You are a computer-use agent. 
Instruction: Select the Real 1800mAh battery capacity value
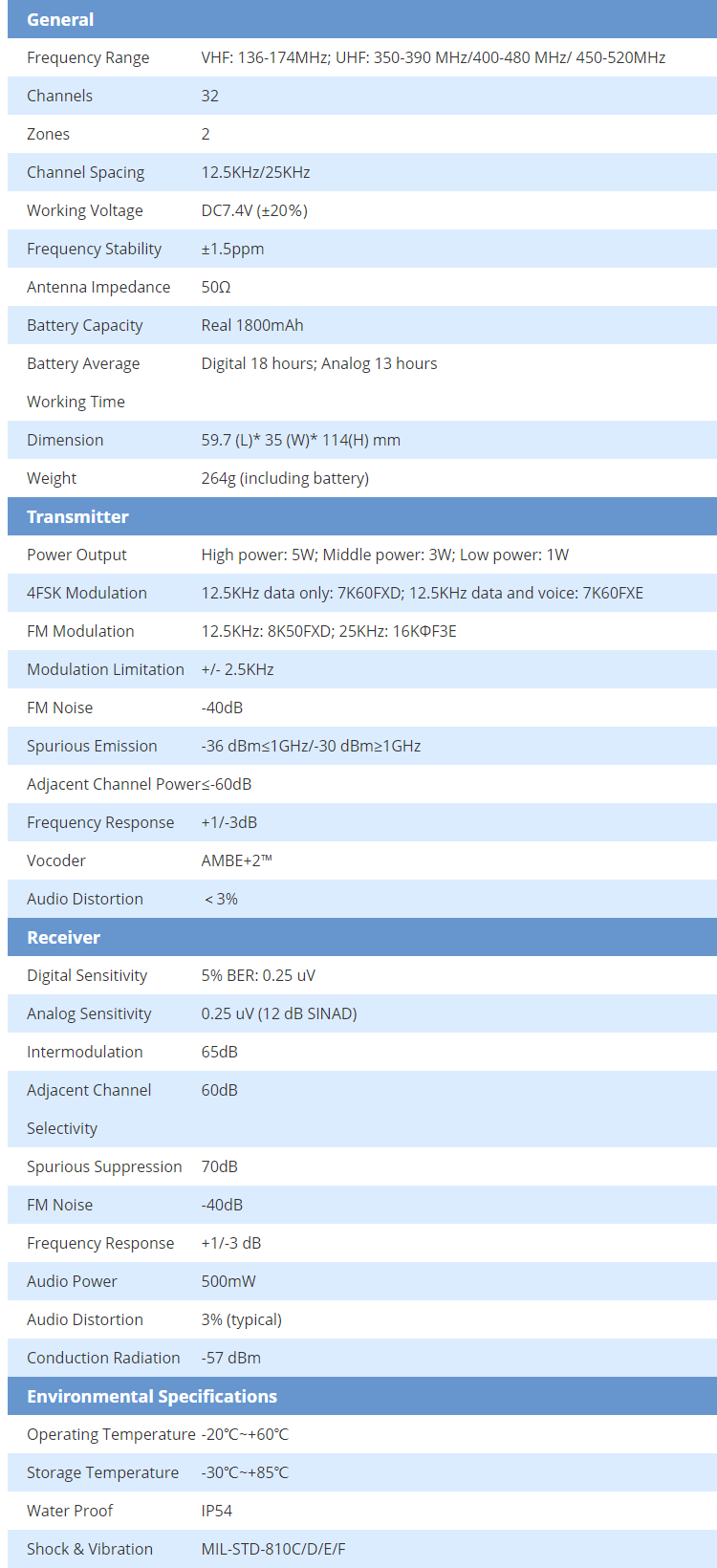click(252, 325)
